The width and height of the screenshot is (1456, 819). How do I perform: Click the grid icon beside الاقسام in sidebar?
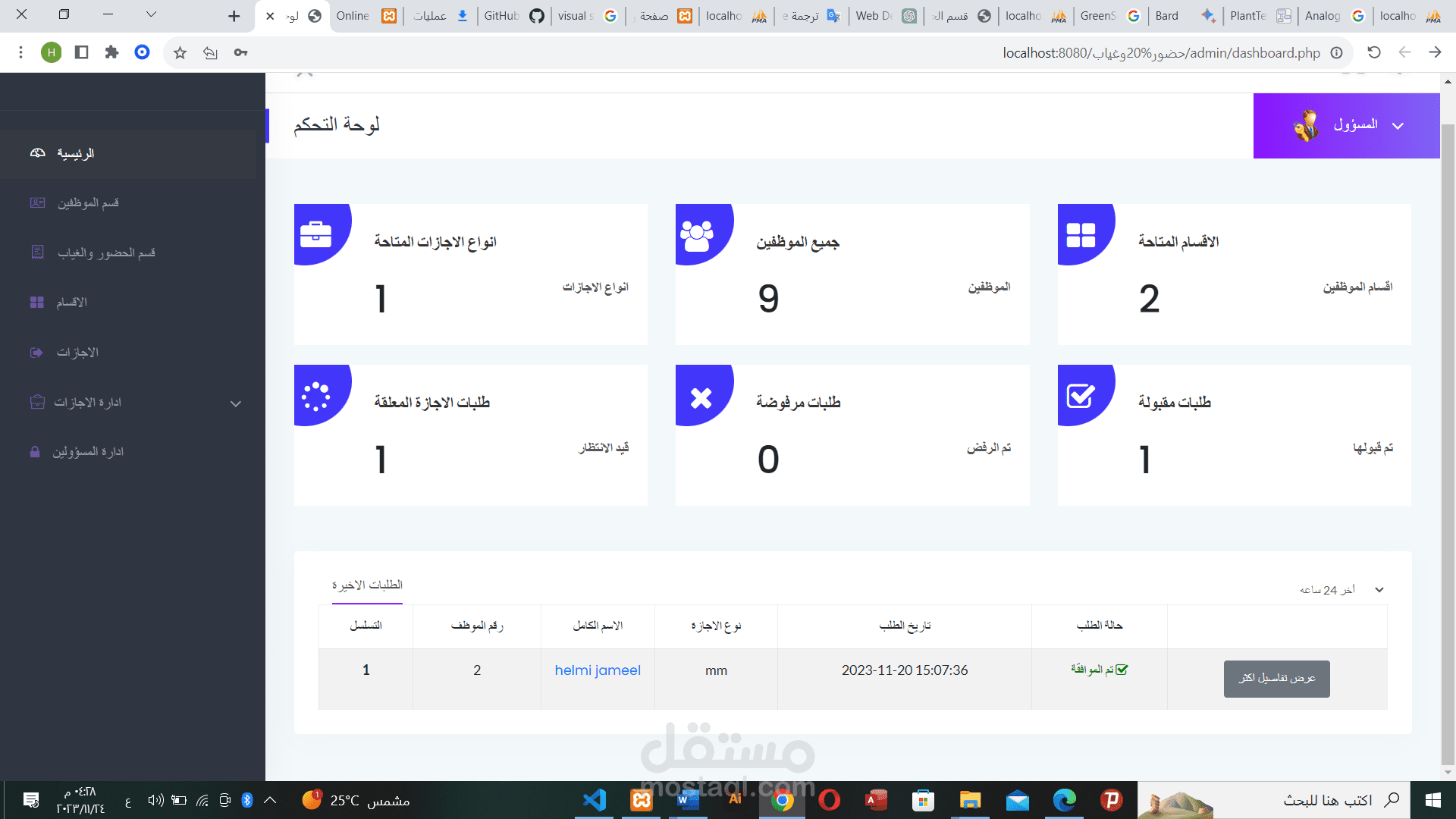click(x=37, y=302)
